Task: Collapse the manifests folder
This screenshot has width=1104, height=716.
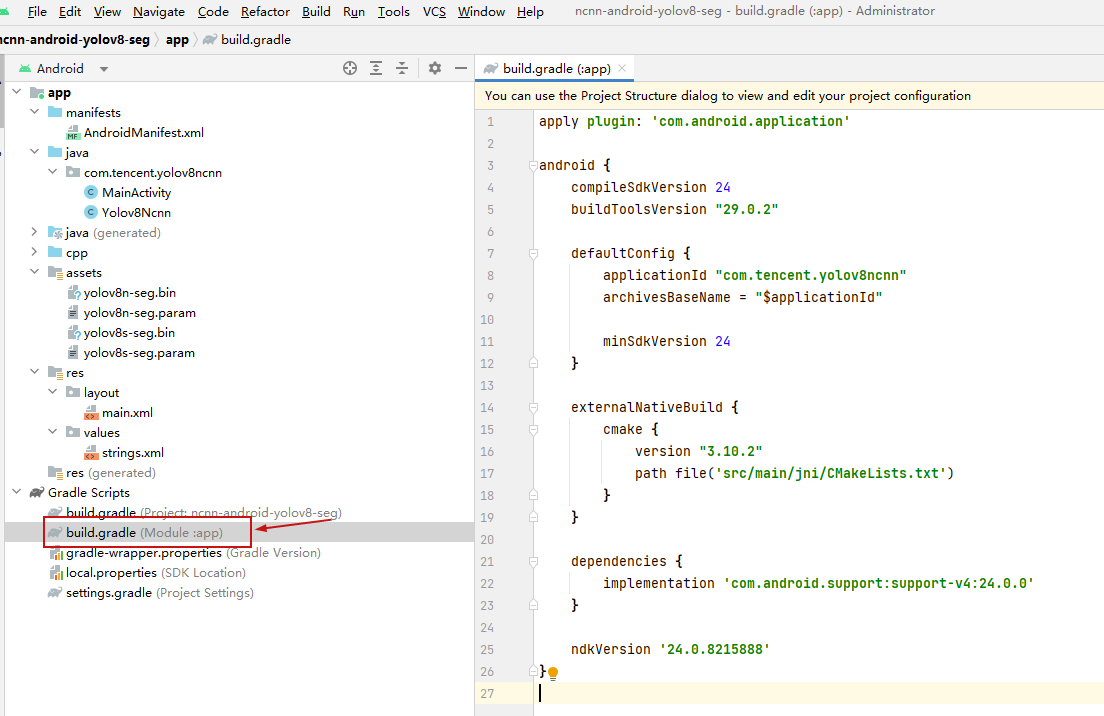Action: pos(34,112)
